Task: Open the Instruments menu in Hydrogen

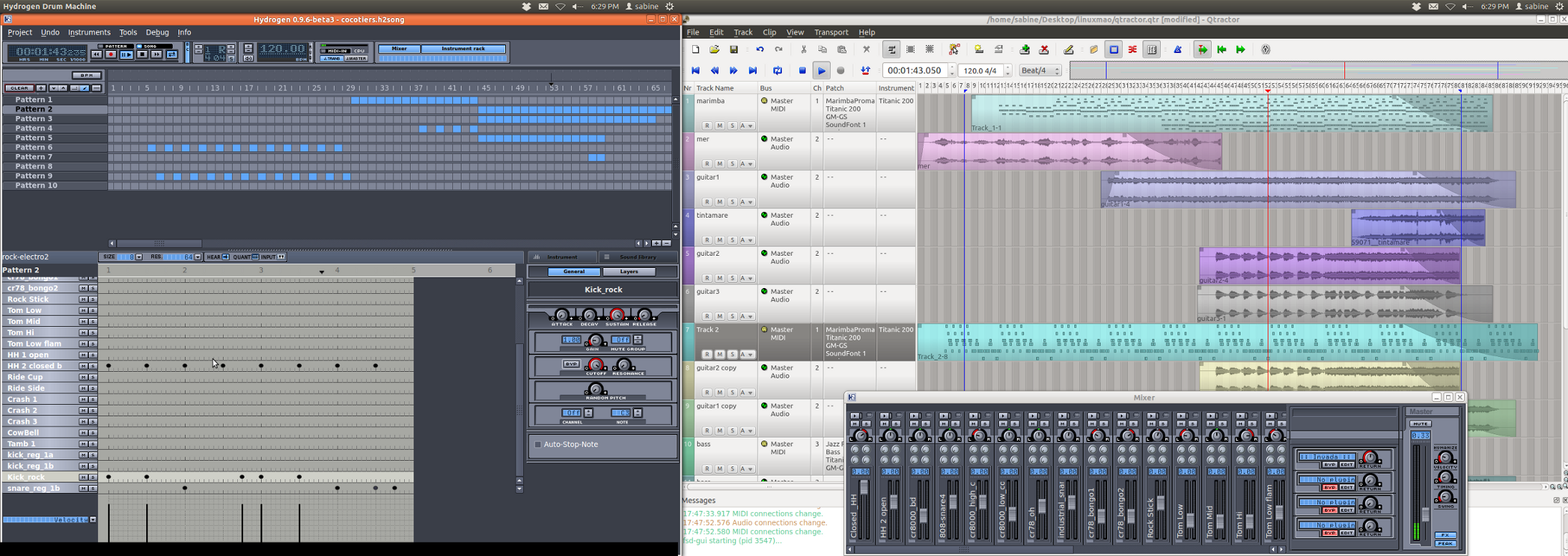Action: tap(89, 32)
